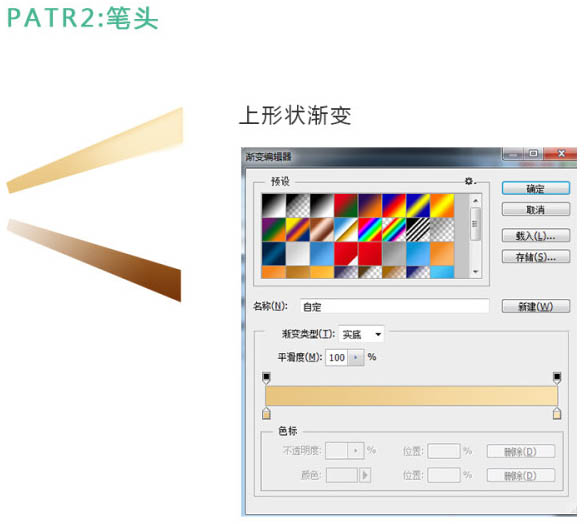Open the 平滑度 smoothness slider arrow
The height and width of the screenshot is (524, 584).
(356, 358)
